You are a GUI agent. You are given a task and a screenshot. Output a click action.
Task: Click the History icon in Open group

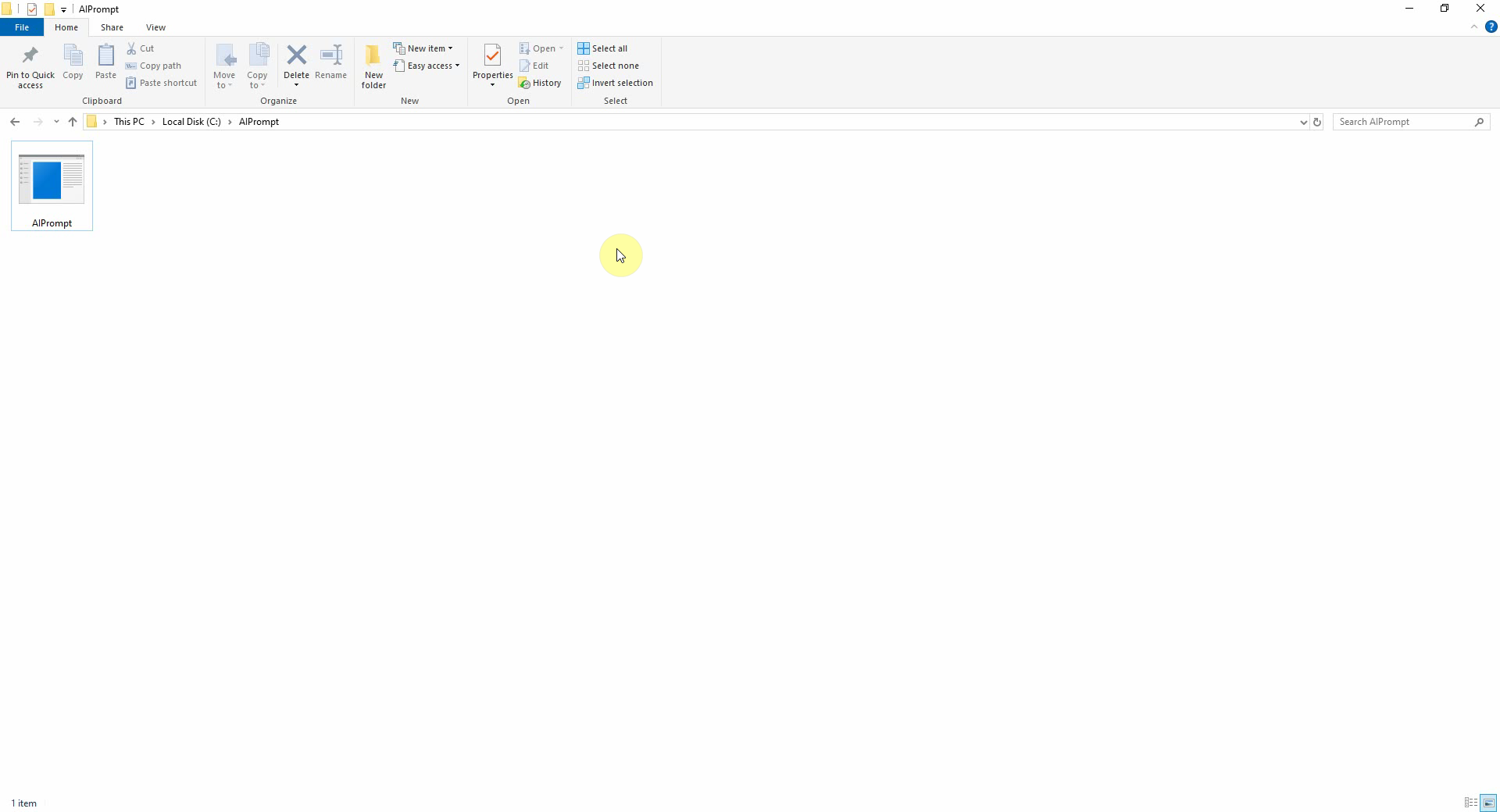tap(540, 83)
